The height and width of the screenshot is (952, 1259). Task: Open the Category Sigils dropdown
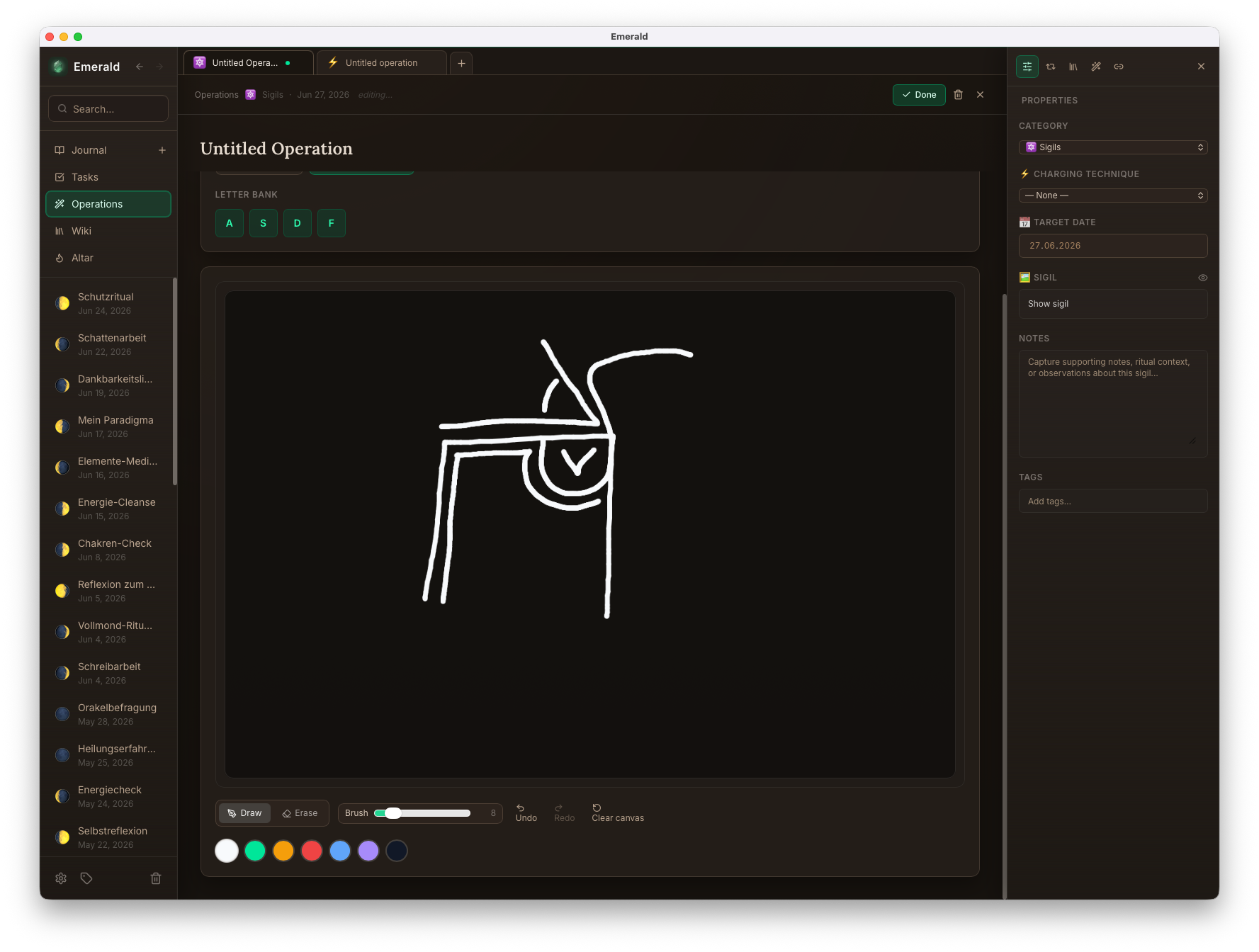[1113, 147]
